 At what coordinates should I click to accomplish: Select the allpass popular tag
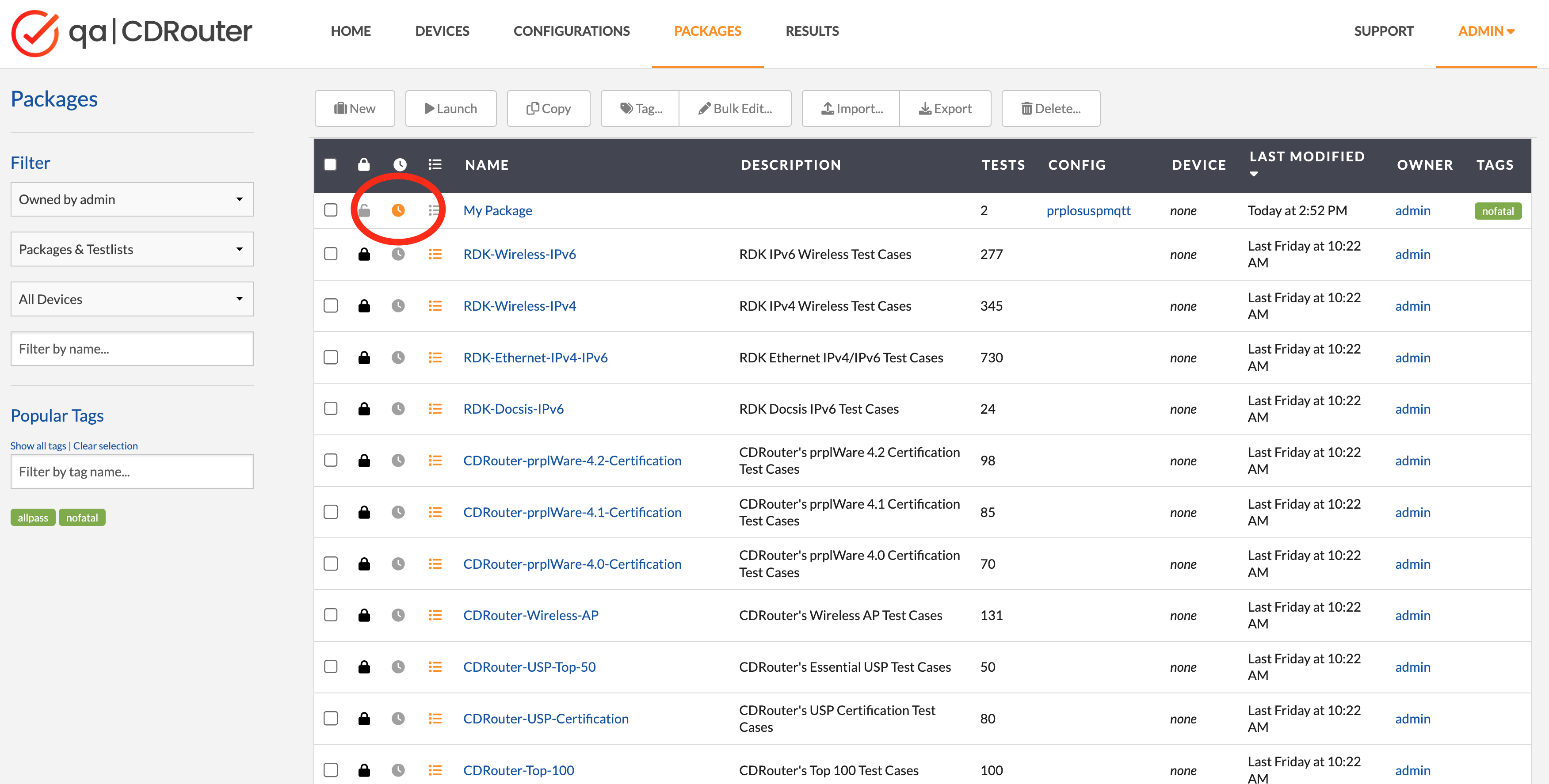coord(33,518)
